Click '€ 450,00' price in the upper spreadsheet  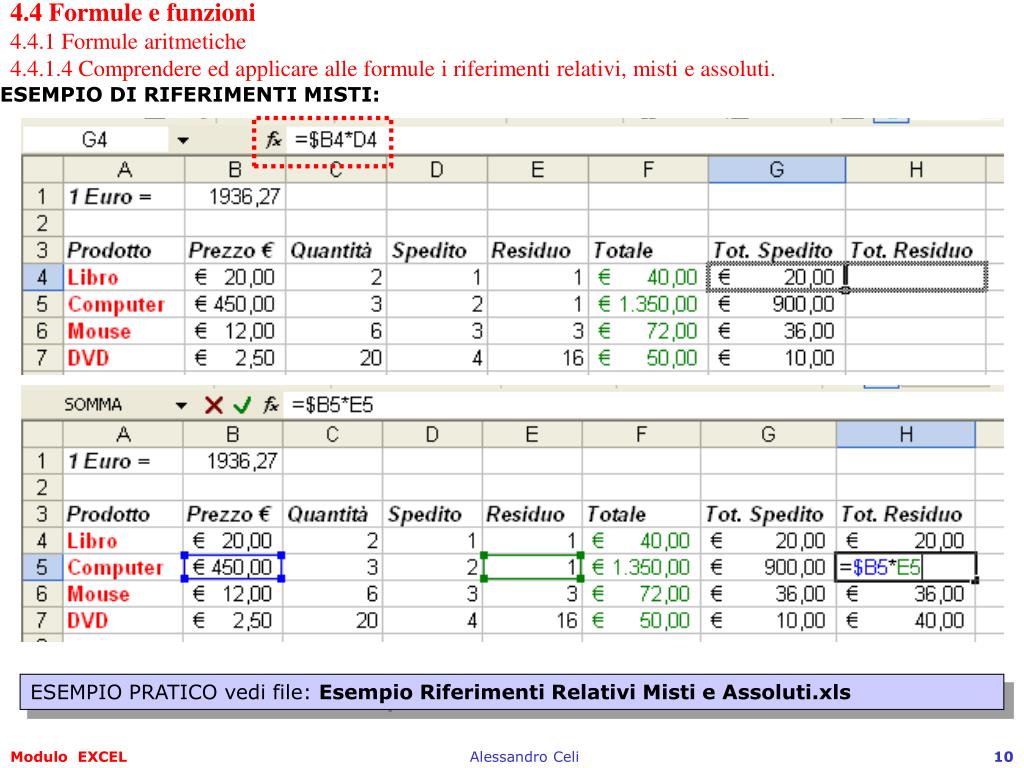point(235,304)
